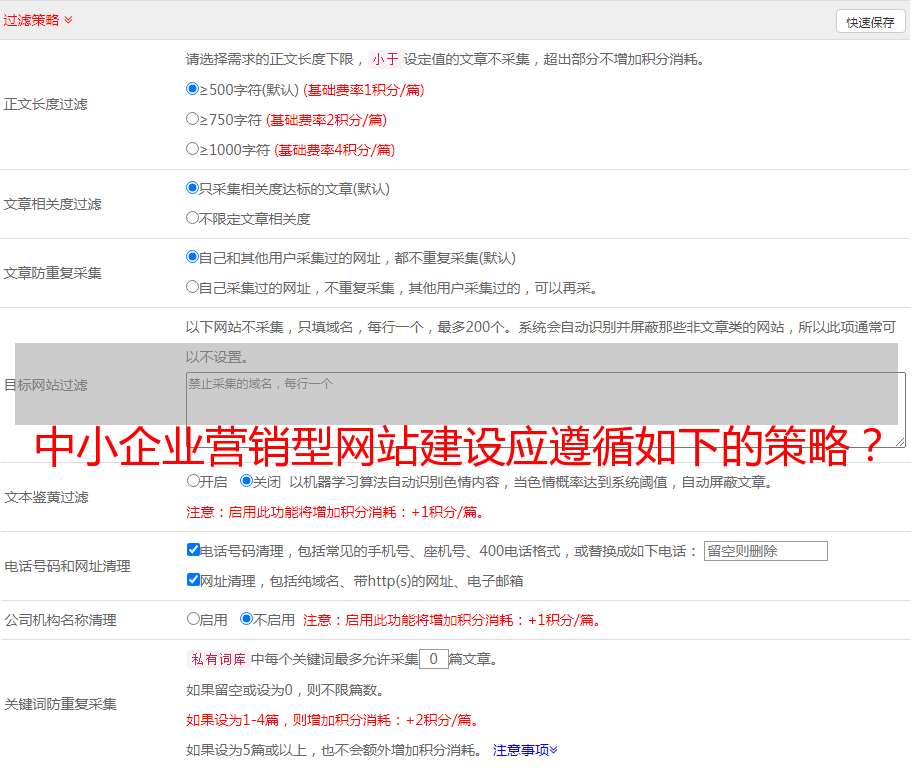The image size is (912, 768).
Task: Click the 文本鉴黄过滤 row label
Action: (47, 497)
